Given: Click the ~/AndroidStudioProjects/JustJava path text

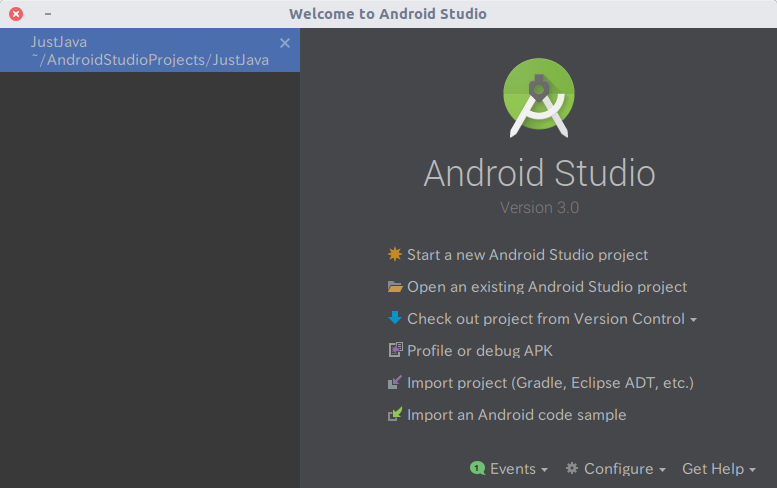Looking at the screenshot, I should coord(150,60).
